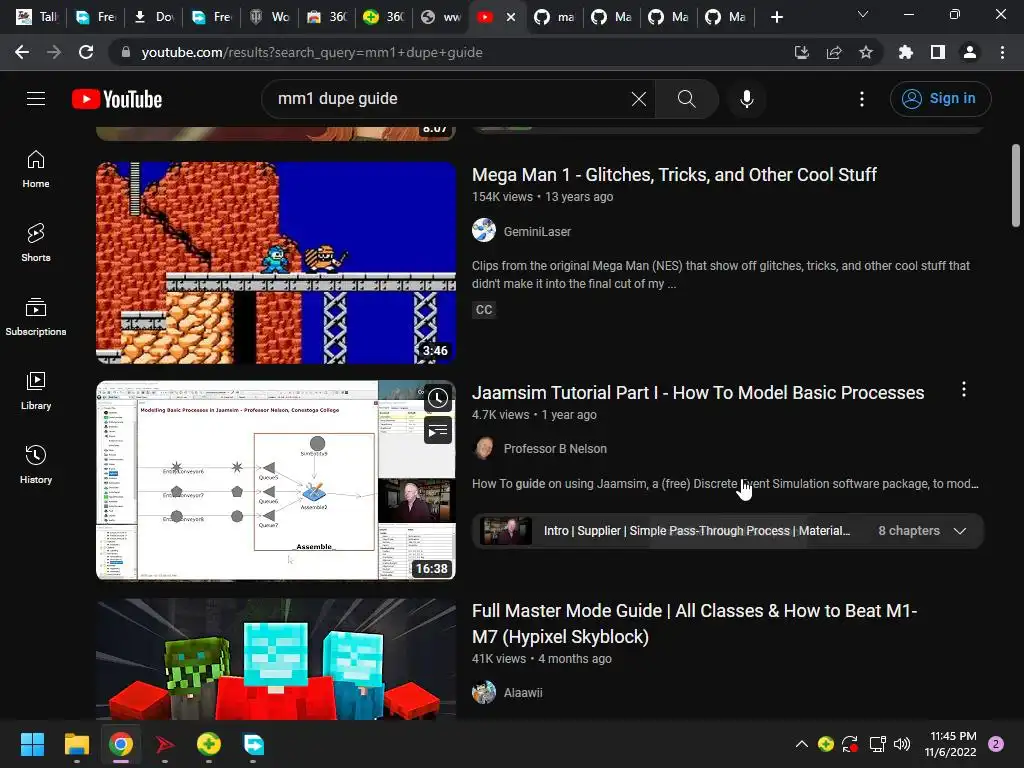Open Shorts in the sidebar
This screenshot has height=768, width=1024.
pos(36,243)
